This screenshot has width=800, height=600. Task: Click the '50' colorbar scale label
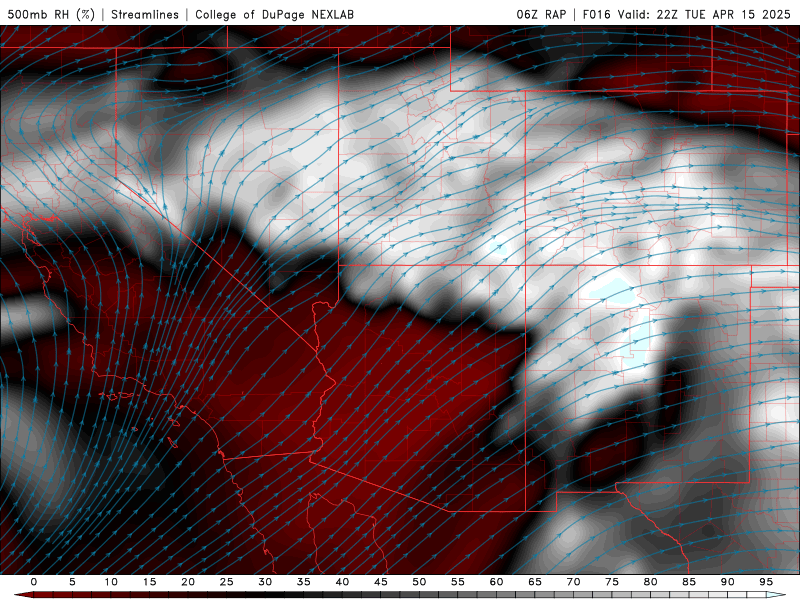pyautogui.click(x=419, y=582)
